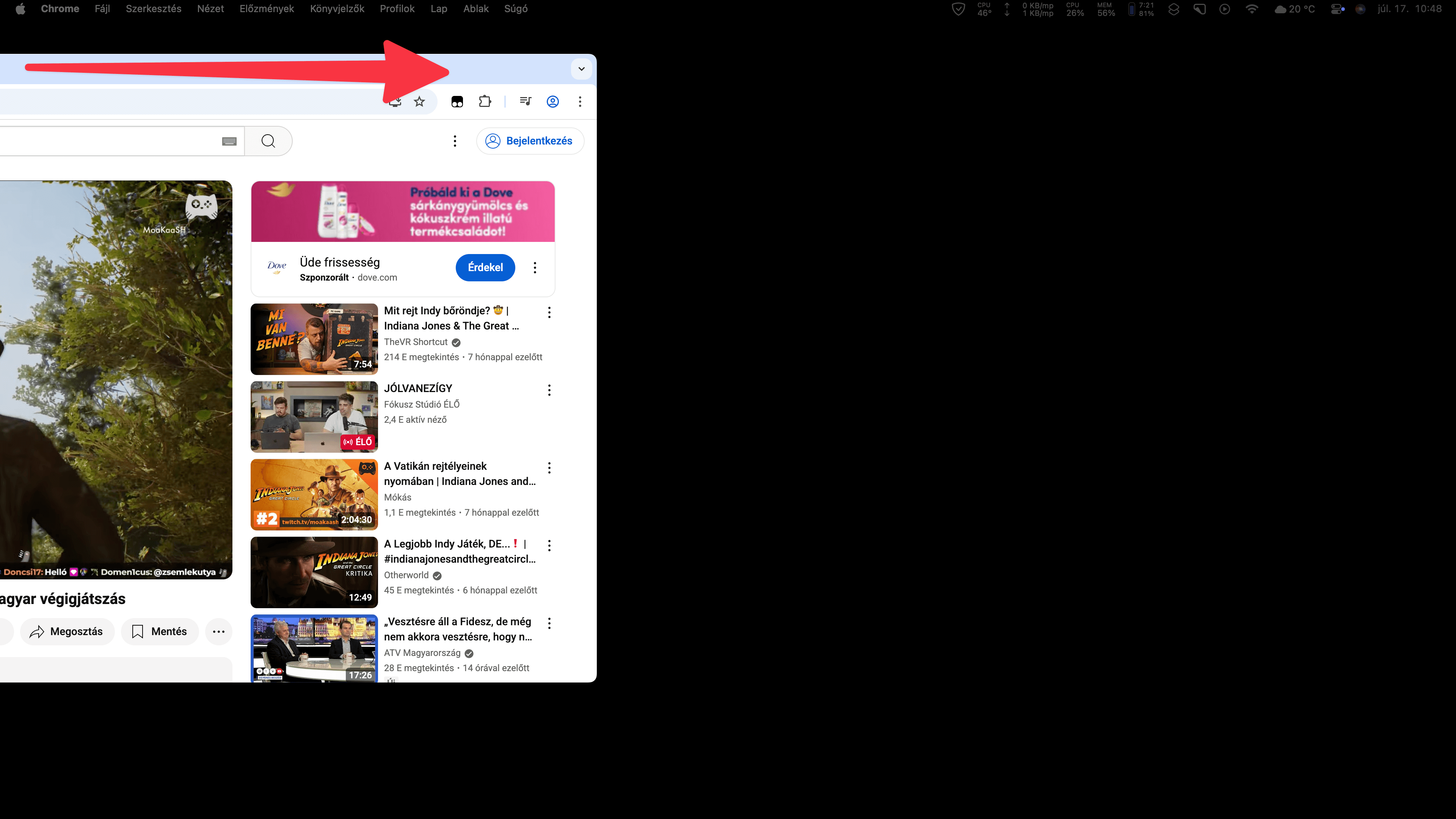Play "A Vatikán rejtélyeinek nyomában" video thumbnail
Screen dimensions: 1456x819
tap(314, 494)
